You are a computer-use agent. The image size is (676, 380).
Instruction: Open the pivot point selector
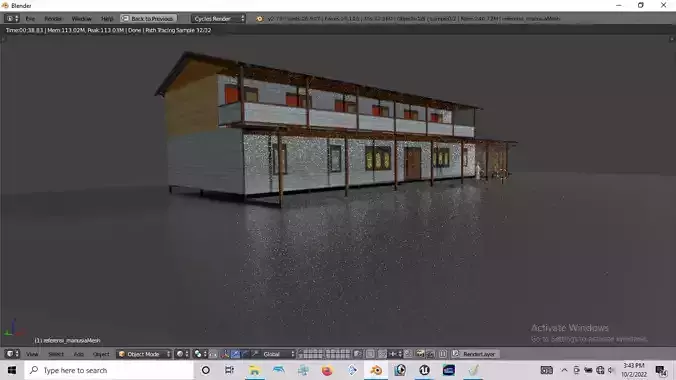200,354
